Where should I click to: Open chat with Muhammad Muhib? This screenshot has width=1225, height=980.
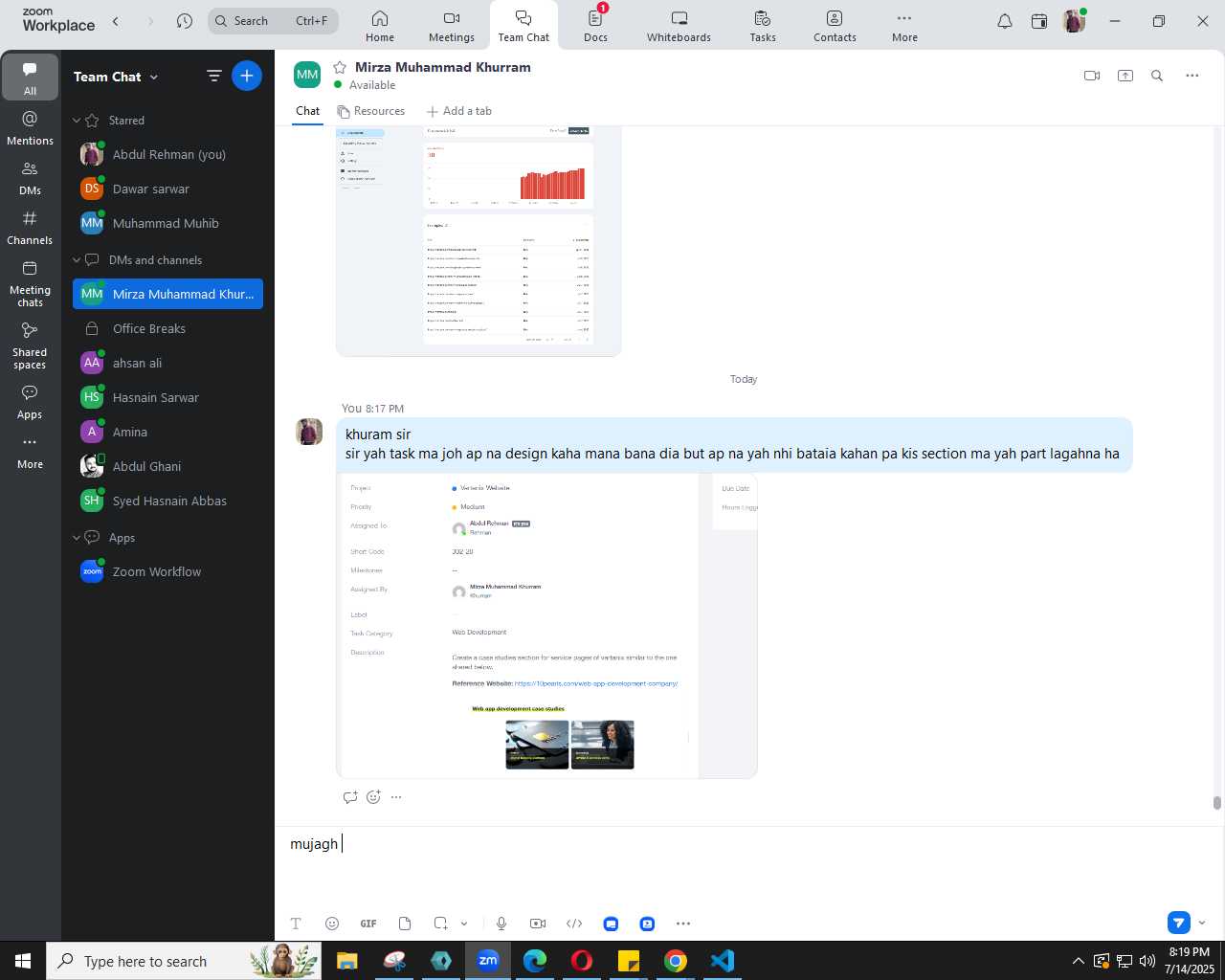pos(167,223)
